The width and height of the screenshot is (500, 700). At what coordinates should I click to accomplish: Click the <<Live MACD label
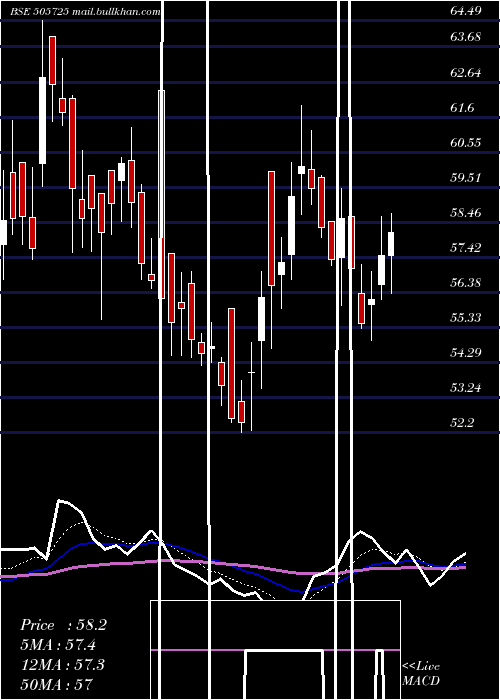pos(421,673)
